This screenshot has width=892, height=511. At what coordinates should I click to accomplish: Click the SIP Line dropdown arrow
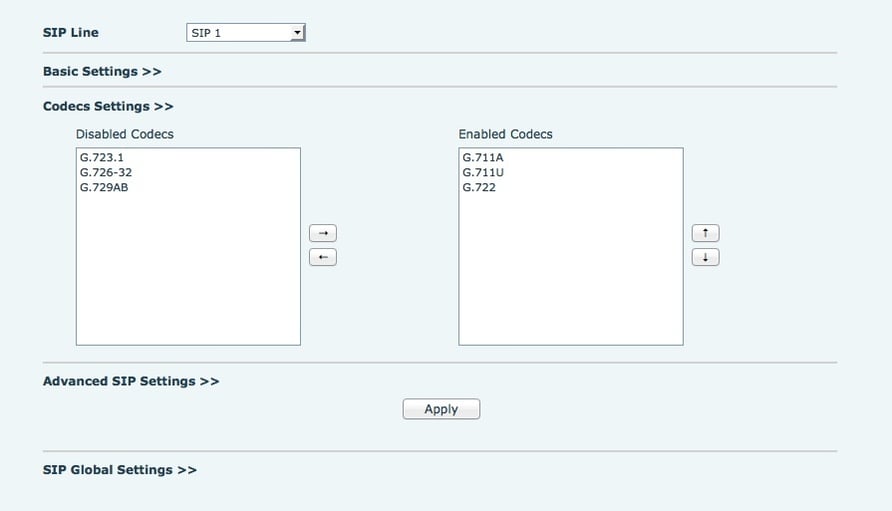[298, 32]
